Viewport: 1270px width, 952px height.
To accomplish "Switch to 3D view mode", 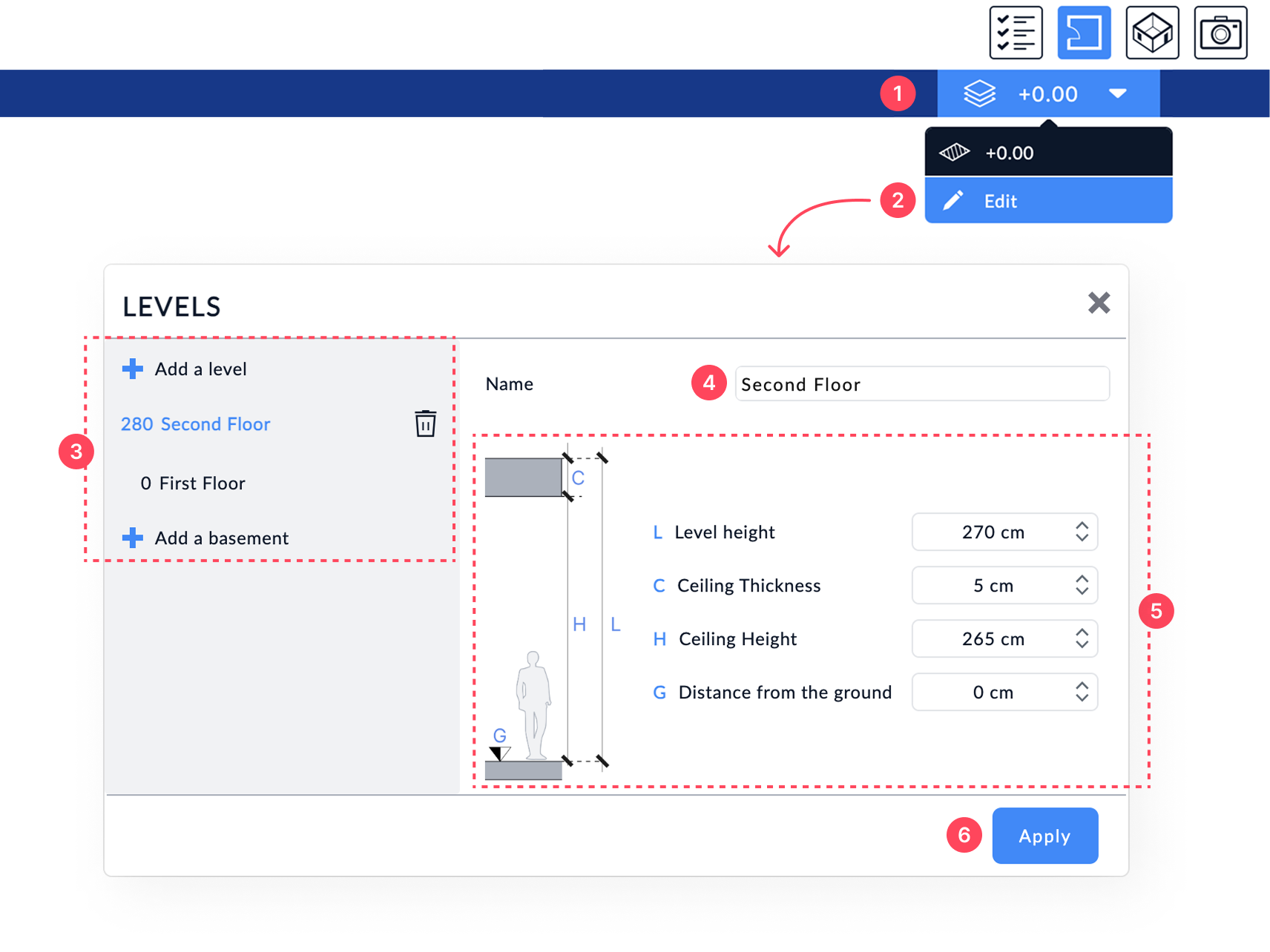I will pyautogui.click(x=1151, y=33).
